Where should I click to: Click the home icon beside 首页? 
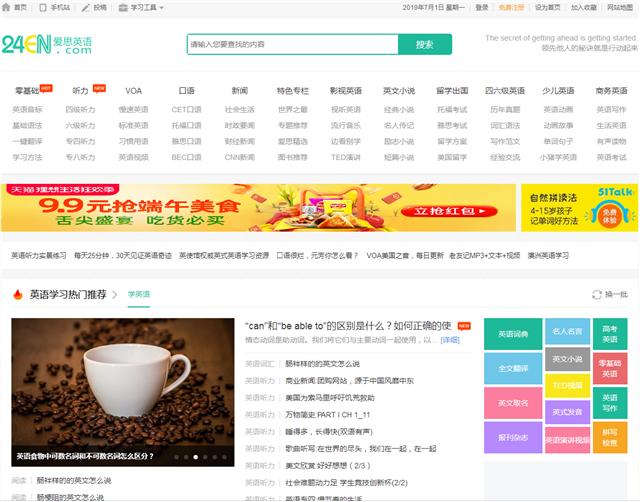coord(6,7)
